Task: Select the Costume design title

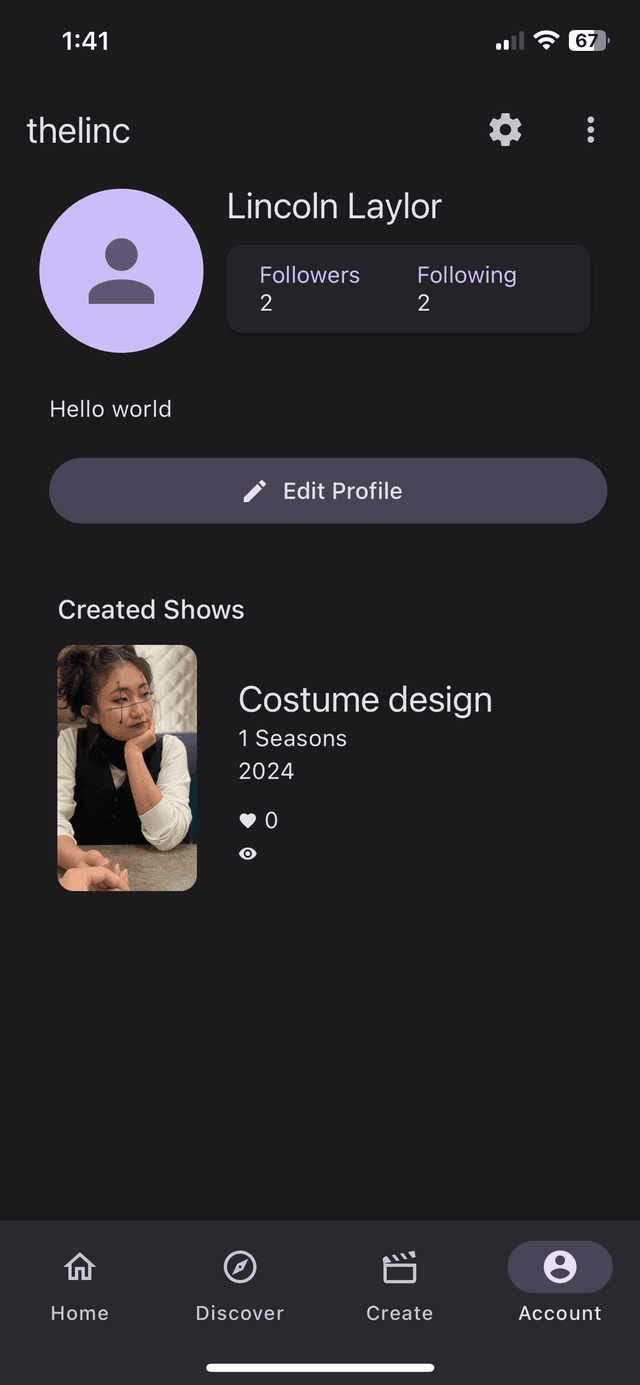Action: [365, 700]
